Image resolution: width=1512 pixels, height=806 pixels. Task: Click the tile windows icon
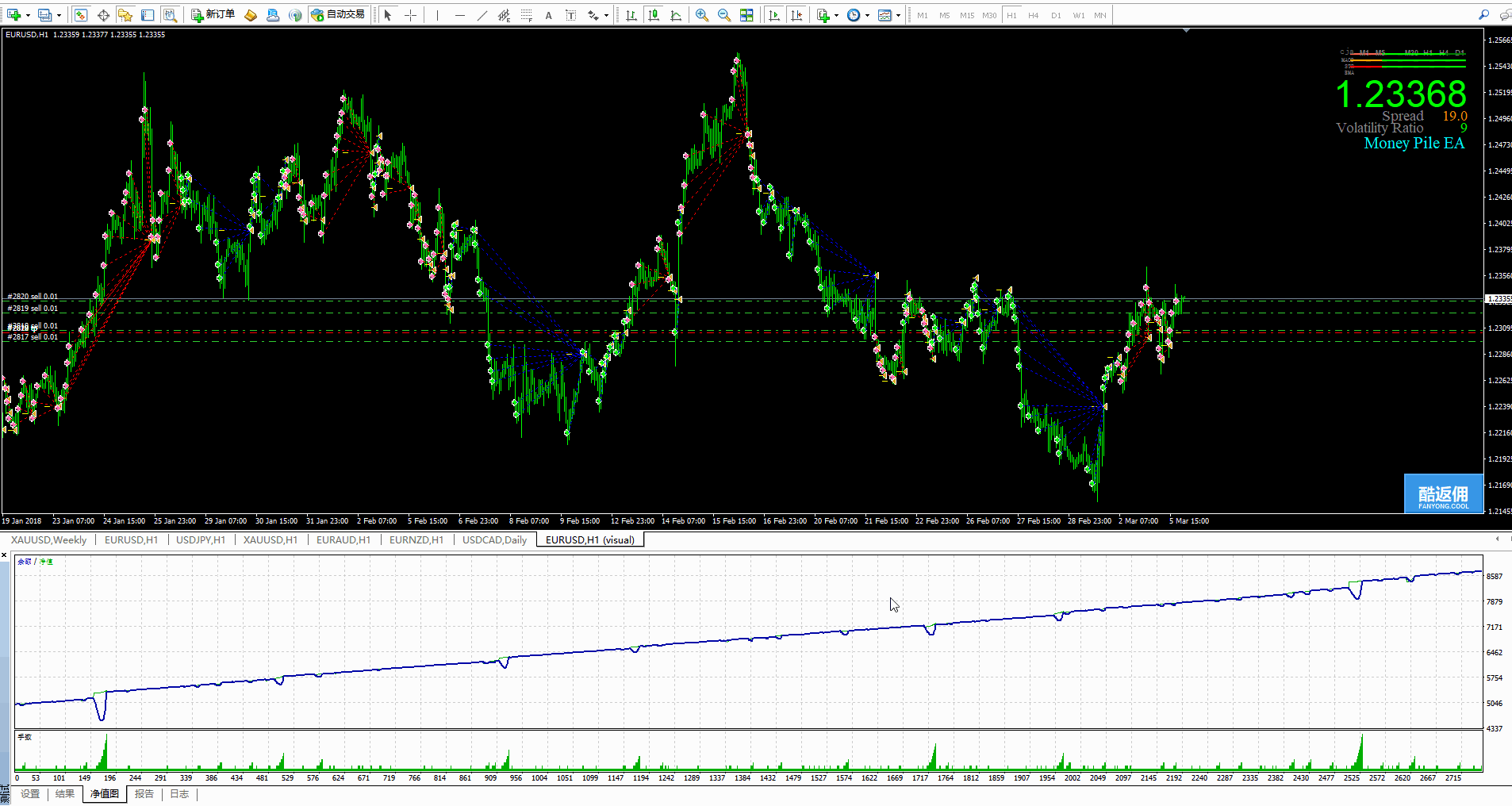[x=746, y=15]
